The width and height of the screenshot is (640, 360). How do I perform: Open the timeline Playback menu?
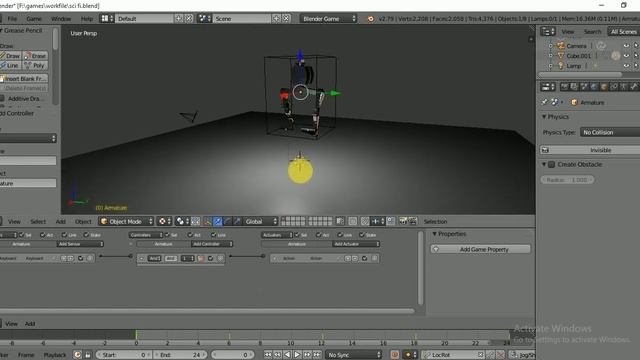pyautogui.click(x=55, y=355)
